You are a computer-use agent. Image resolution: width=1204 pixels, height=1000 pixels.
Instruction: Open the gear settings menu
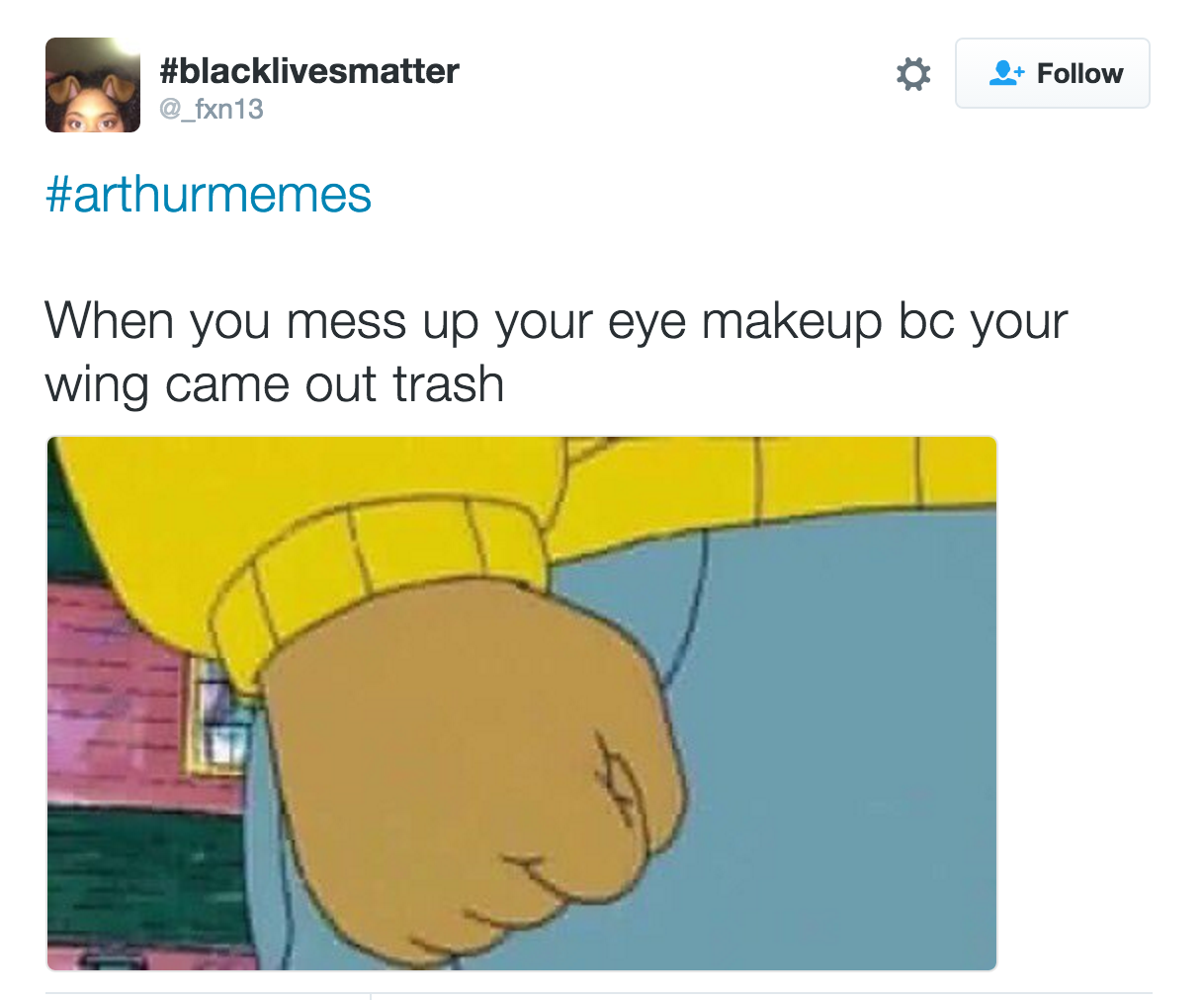912,74
